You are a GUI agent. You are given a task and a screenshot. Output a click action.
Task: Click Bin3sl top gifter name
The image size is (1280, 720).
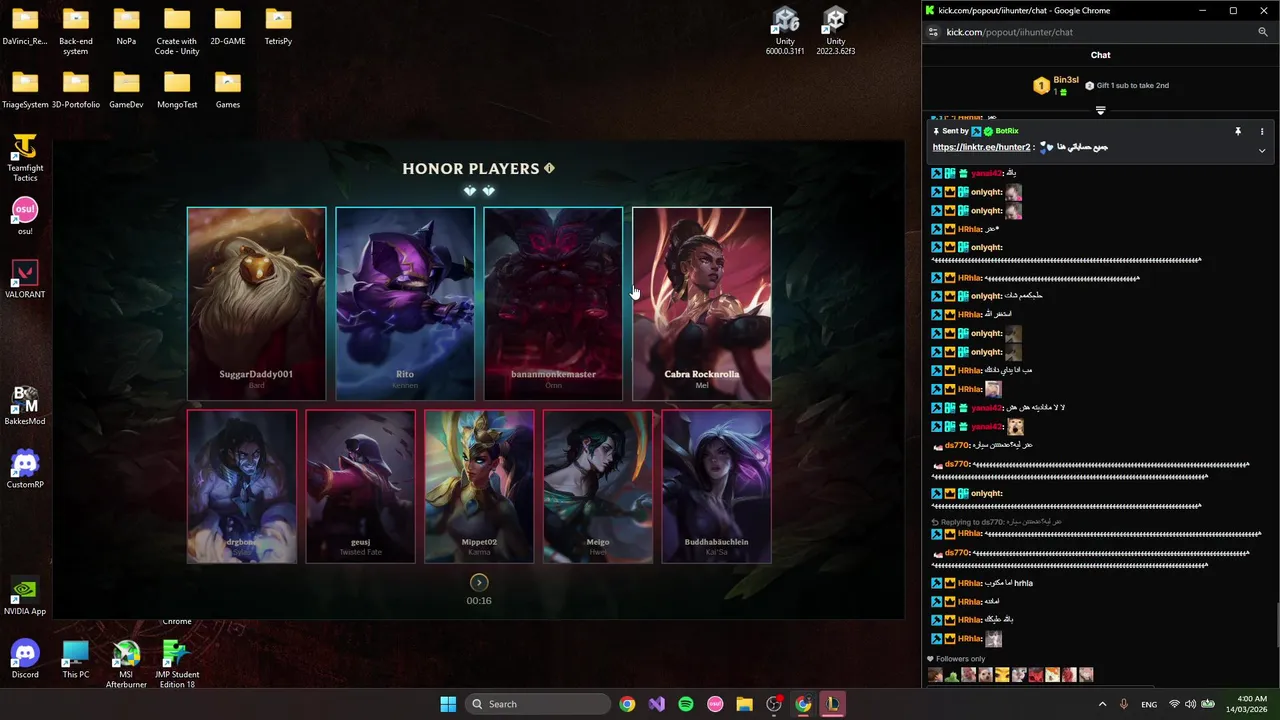(x=1066, y=80)
